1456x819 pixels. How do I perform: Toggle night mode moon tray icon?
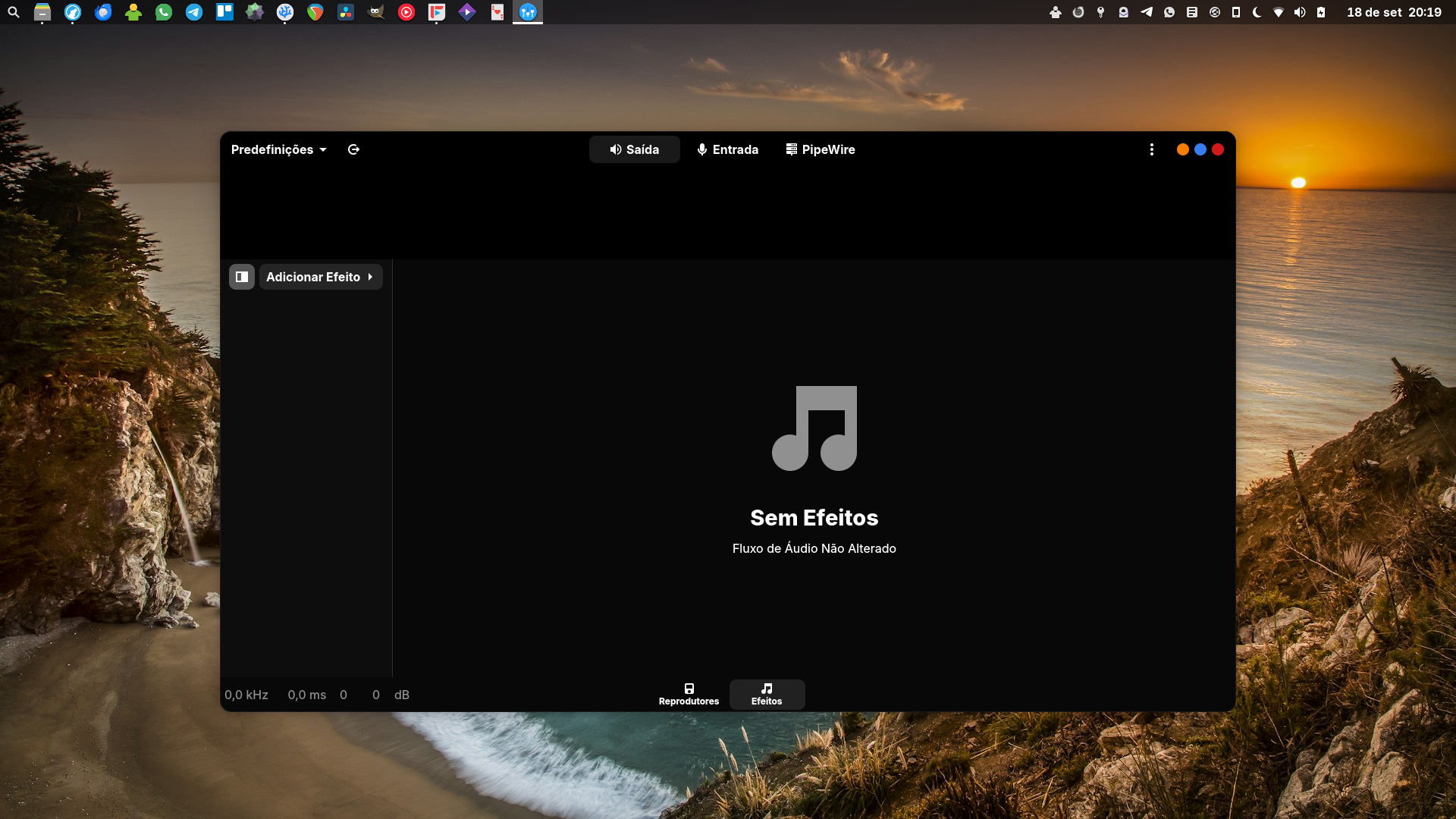[1257, 12]
